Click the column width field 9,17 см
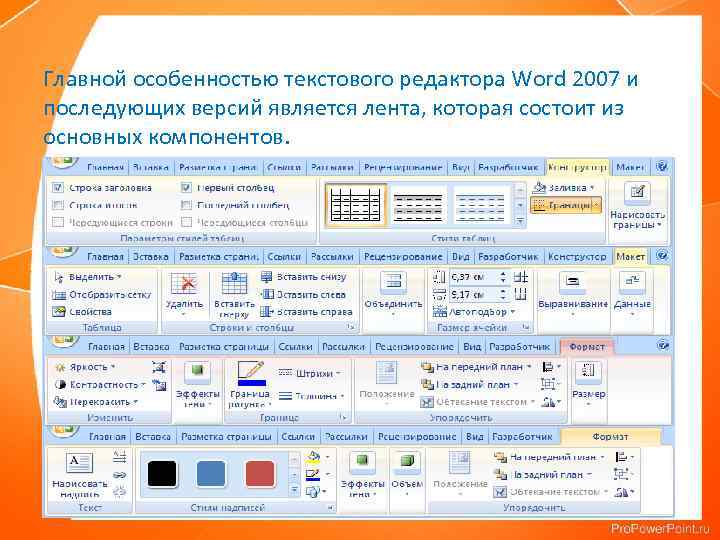720x540 pixels. 473,294
